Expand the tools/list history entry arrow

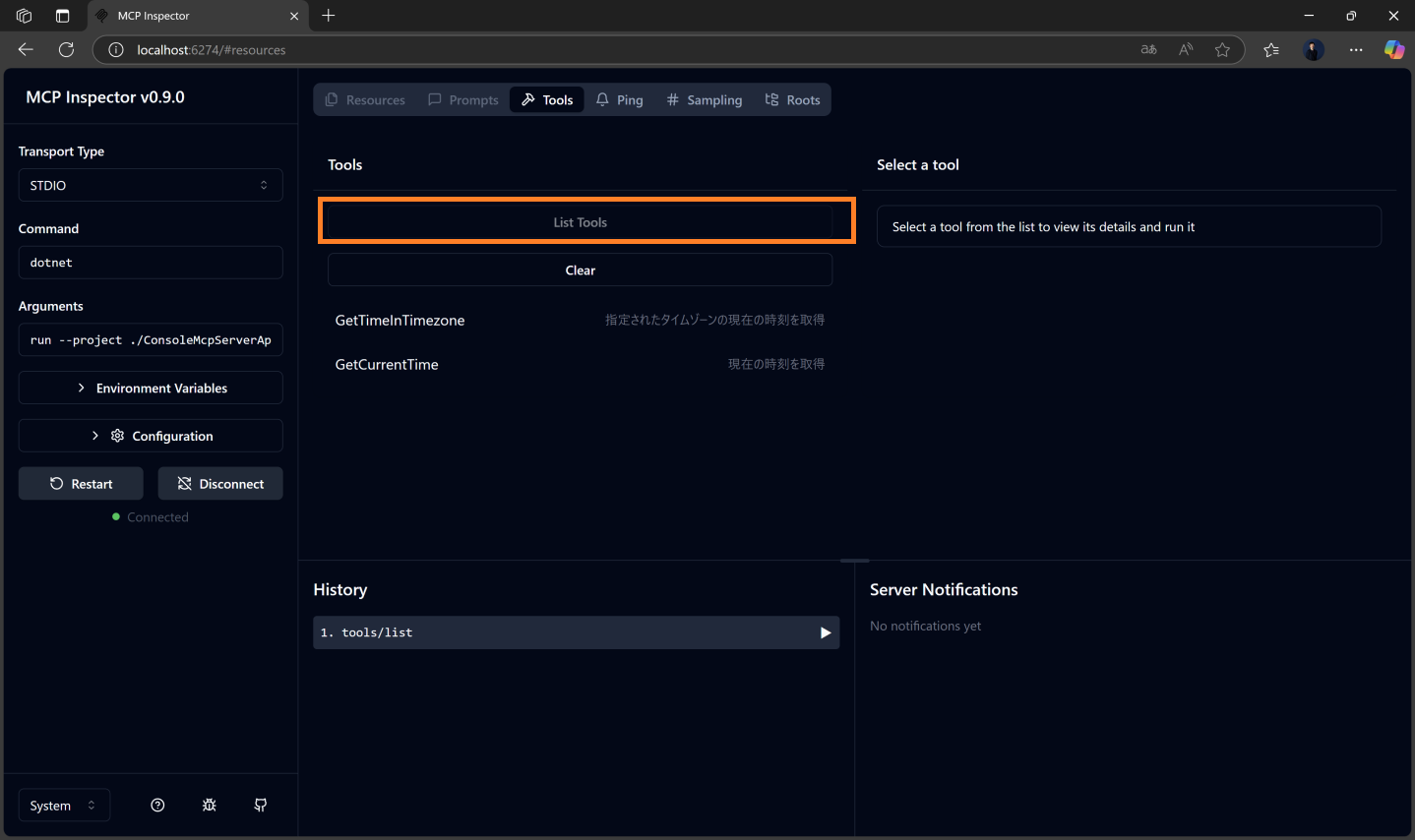click(826, 632)
